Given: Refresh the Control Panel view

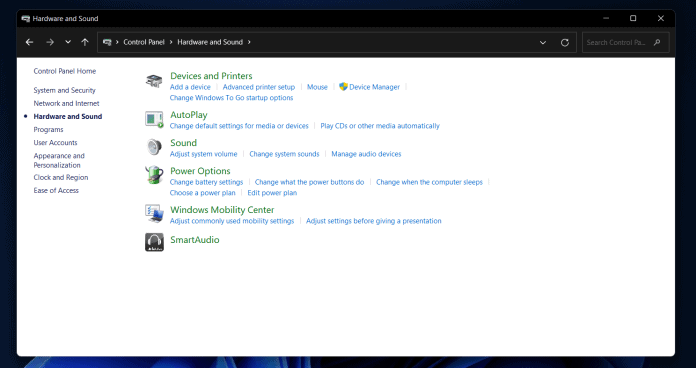Looking at the screenshot, I should tap(565, 43).
